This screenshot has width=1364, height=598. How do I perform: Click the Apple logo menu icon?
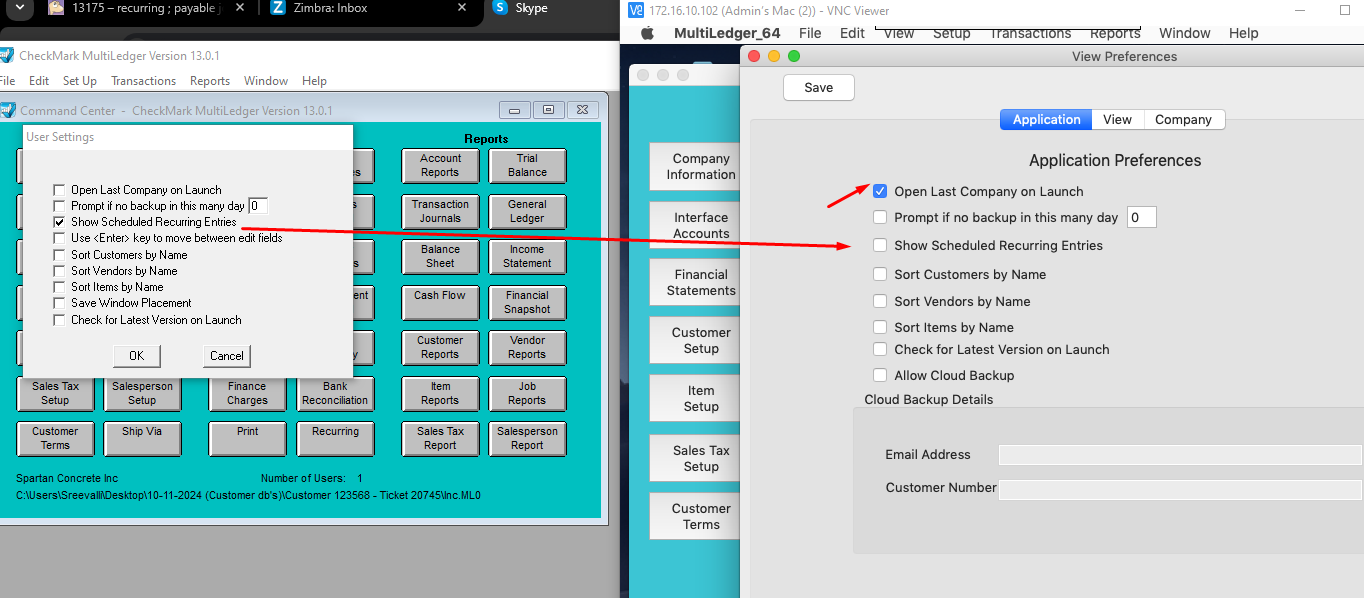(x=647, y=33)
